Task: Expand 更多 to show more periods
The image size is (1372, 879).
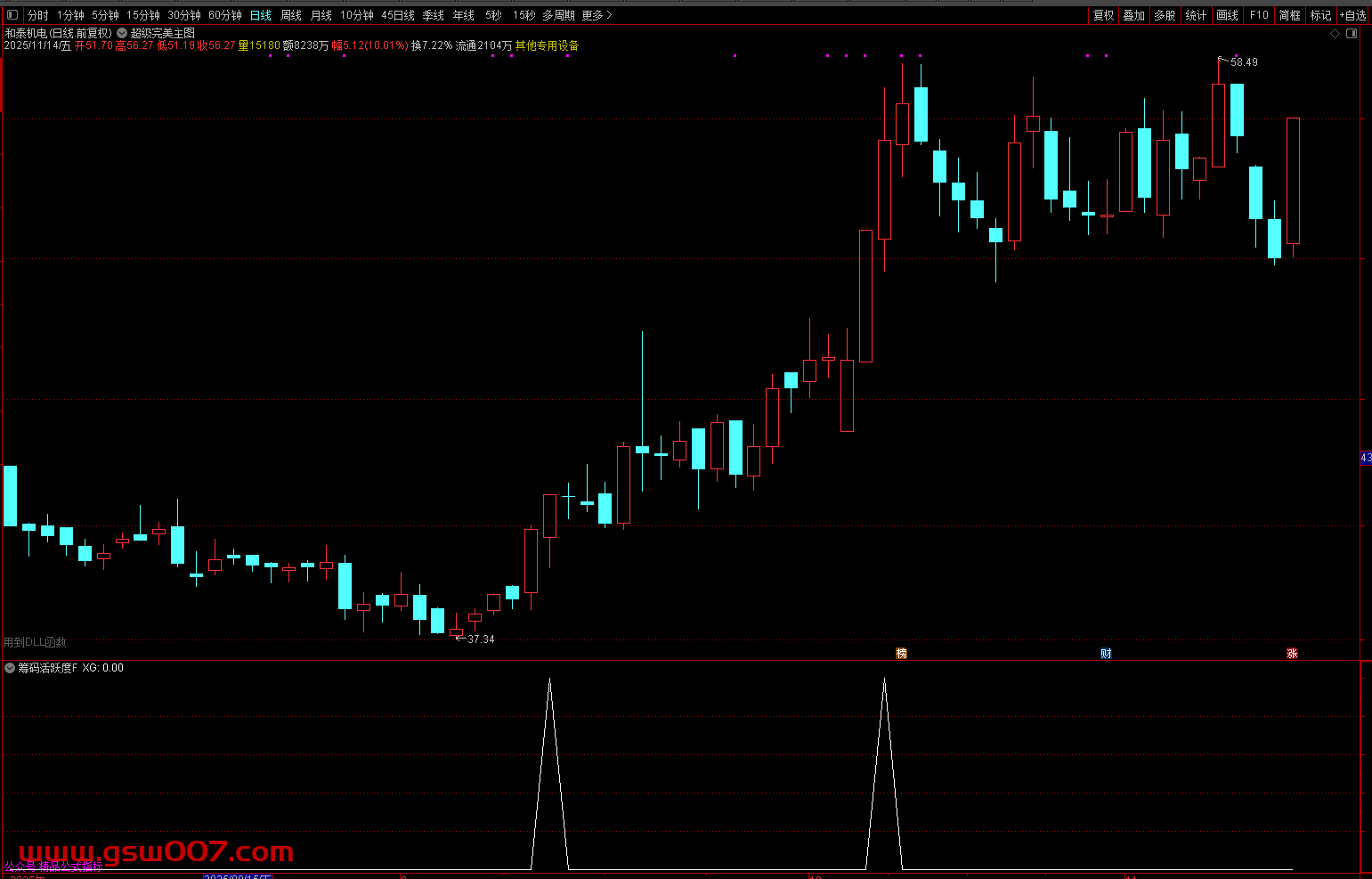Action: (597, 15)
